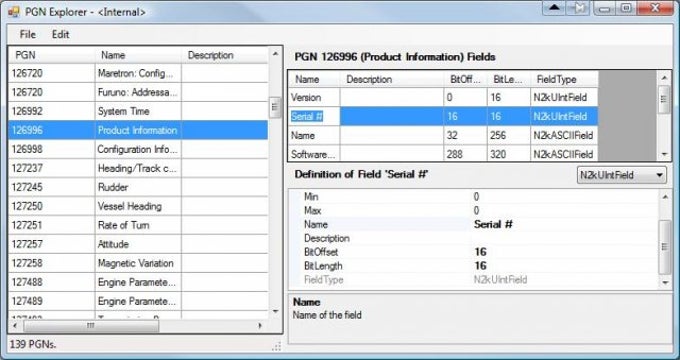Click the property grid scroll-down arrow

[x=665, y=282]
